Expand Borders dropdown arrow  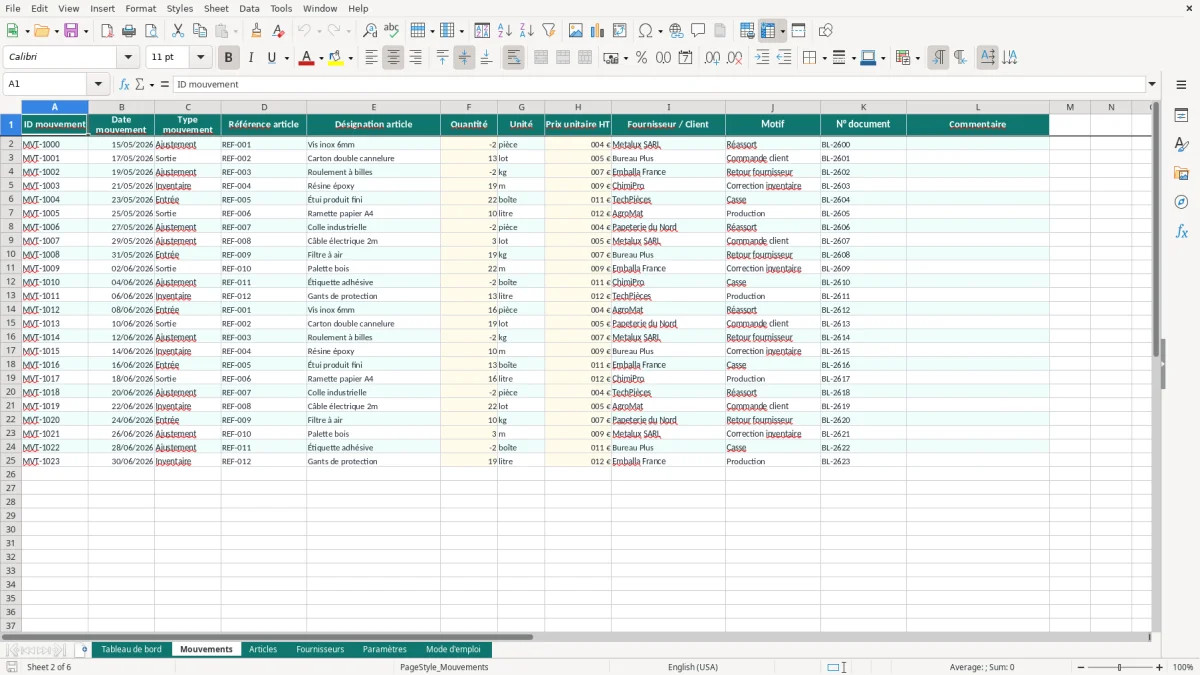[824, 58]
